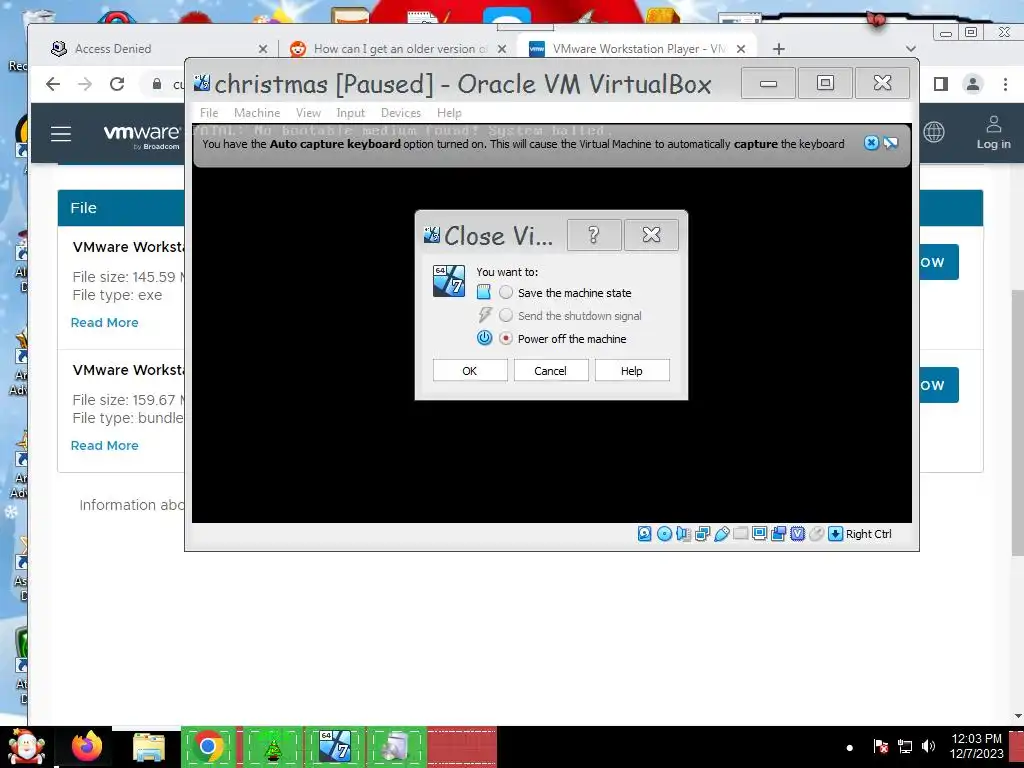Image resolution: width=1024 pixels, height=768 pixels.
Task: Open the VirtualBox File menu
Action: point(209,113)
